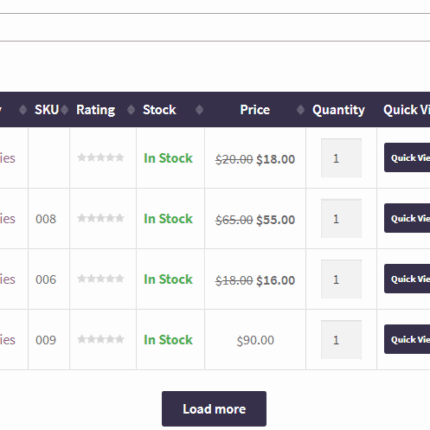
Task: Click star rating of the SKU 006 product
Action: coord(100,279)
